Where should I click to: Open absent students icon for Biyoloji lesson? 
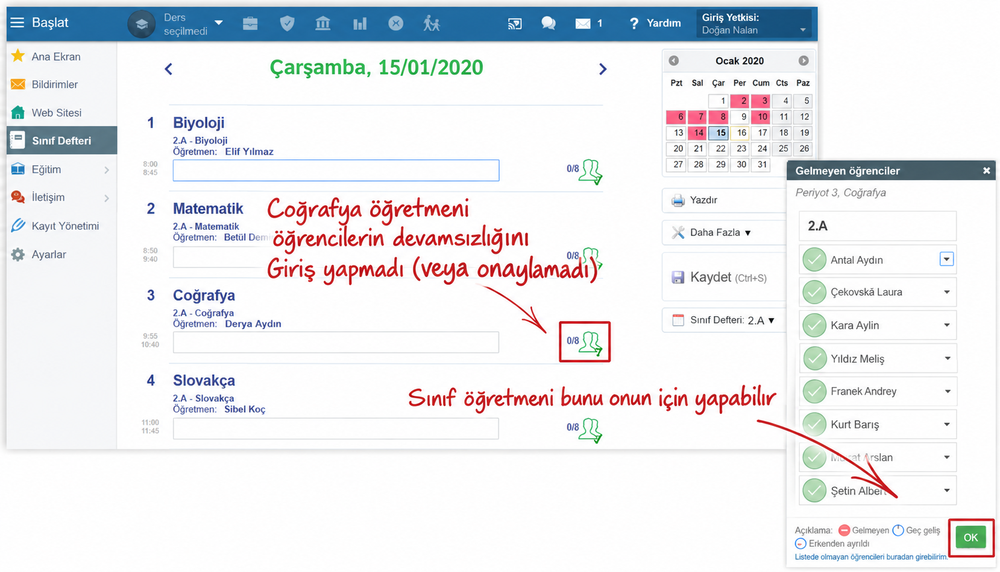(x=590, y=172)
